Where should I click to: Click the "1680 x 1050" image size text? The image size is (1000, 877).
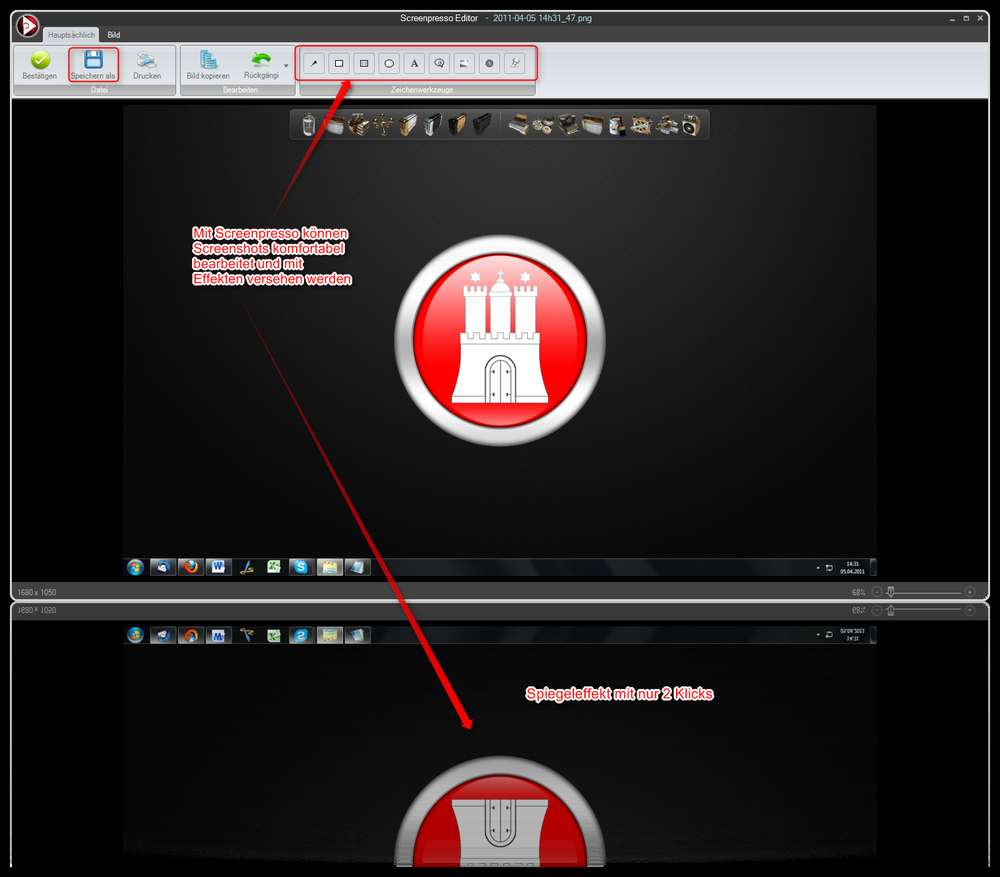pyautogui.click(x=37, y=593)
